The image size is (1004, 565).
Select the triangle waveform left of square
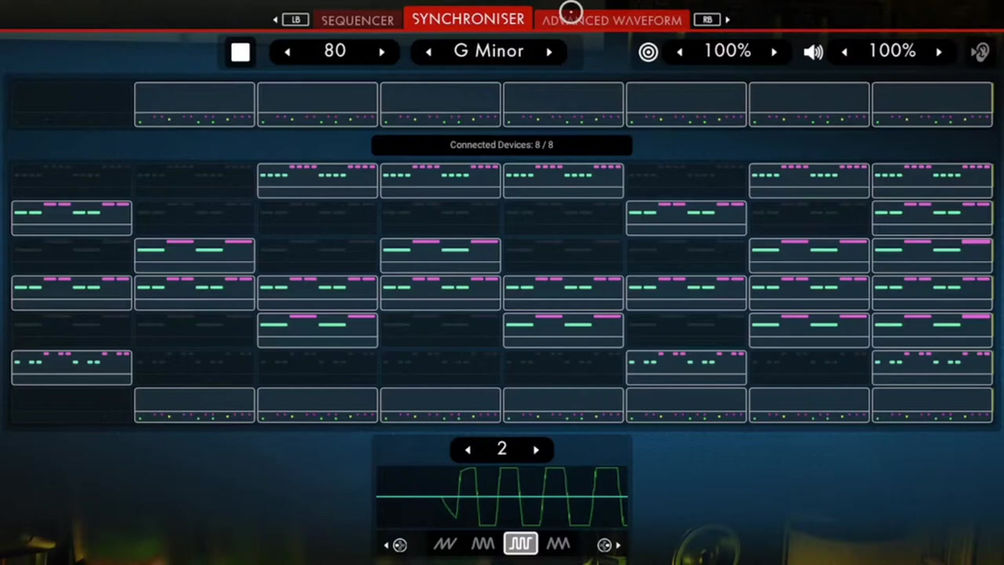(483, 544)
